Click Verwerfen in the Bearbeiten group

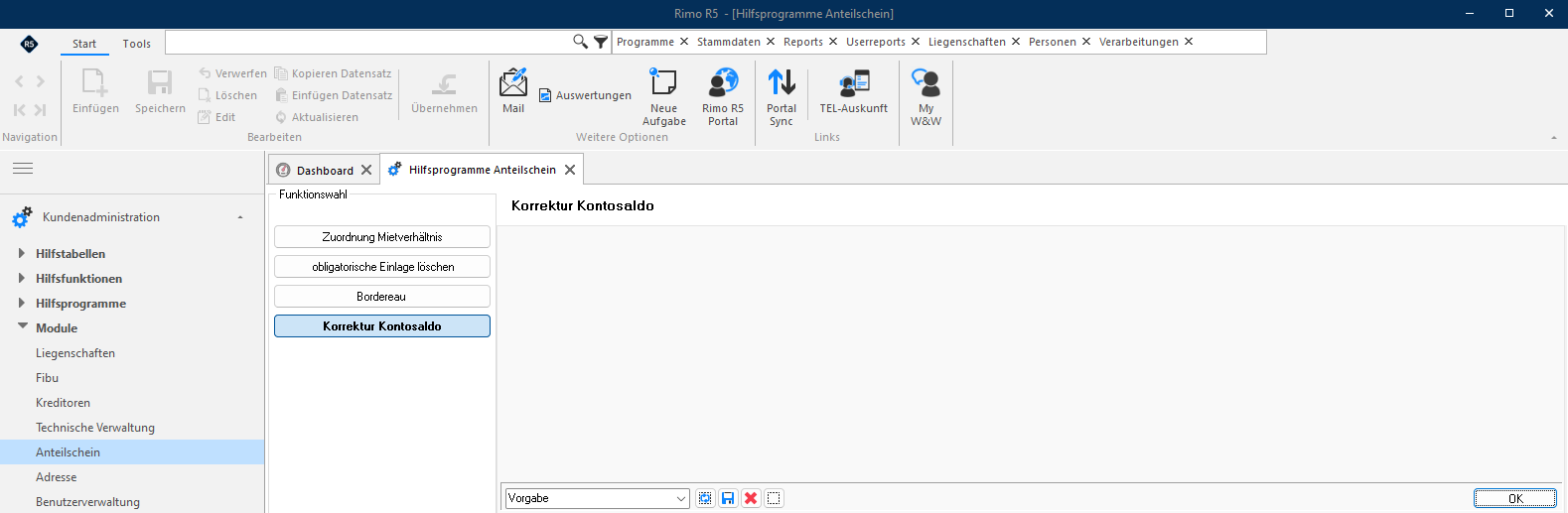(x=232, y=73)
